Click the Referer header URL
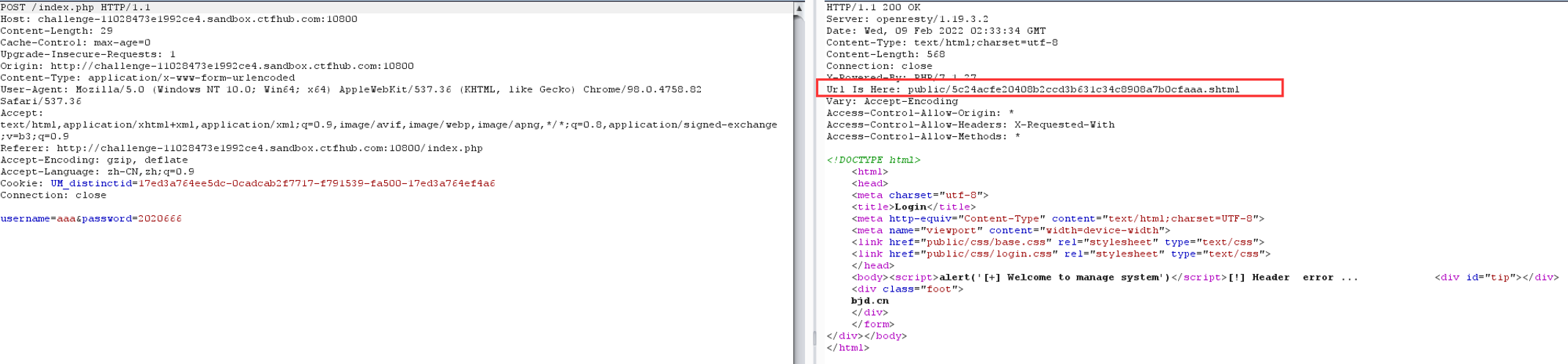 pyautogui.click(x=269, y=148)
